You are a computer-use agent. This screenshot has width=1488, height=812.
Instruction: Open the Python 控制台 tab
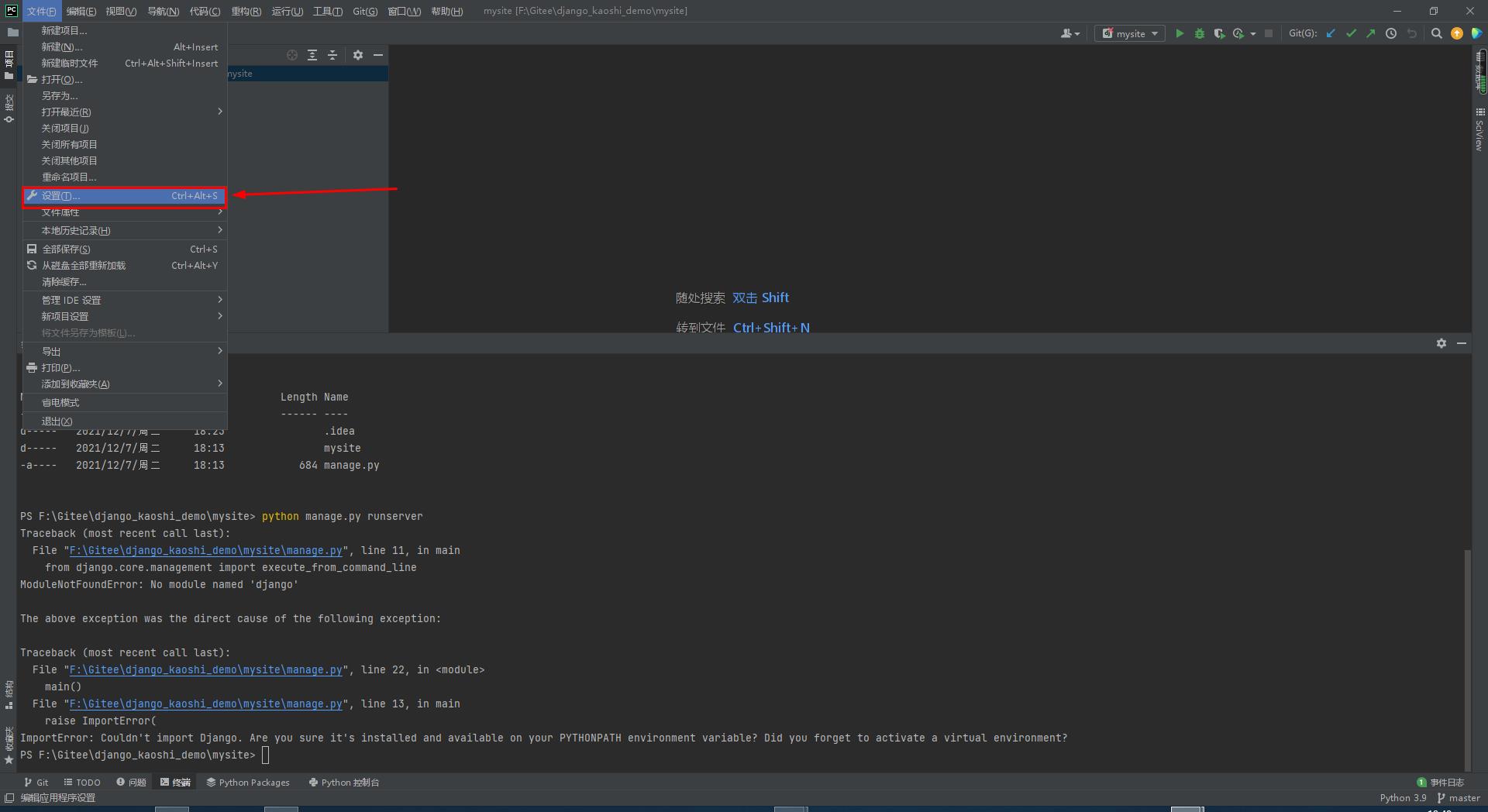tap(344, 783)
